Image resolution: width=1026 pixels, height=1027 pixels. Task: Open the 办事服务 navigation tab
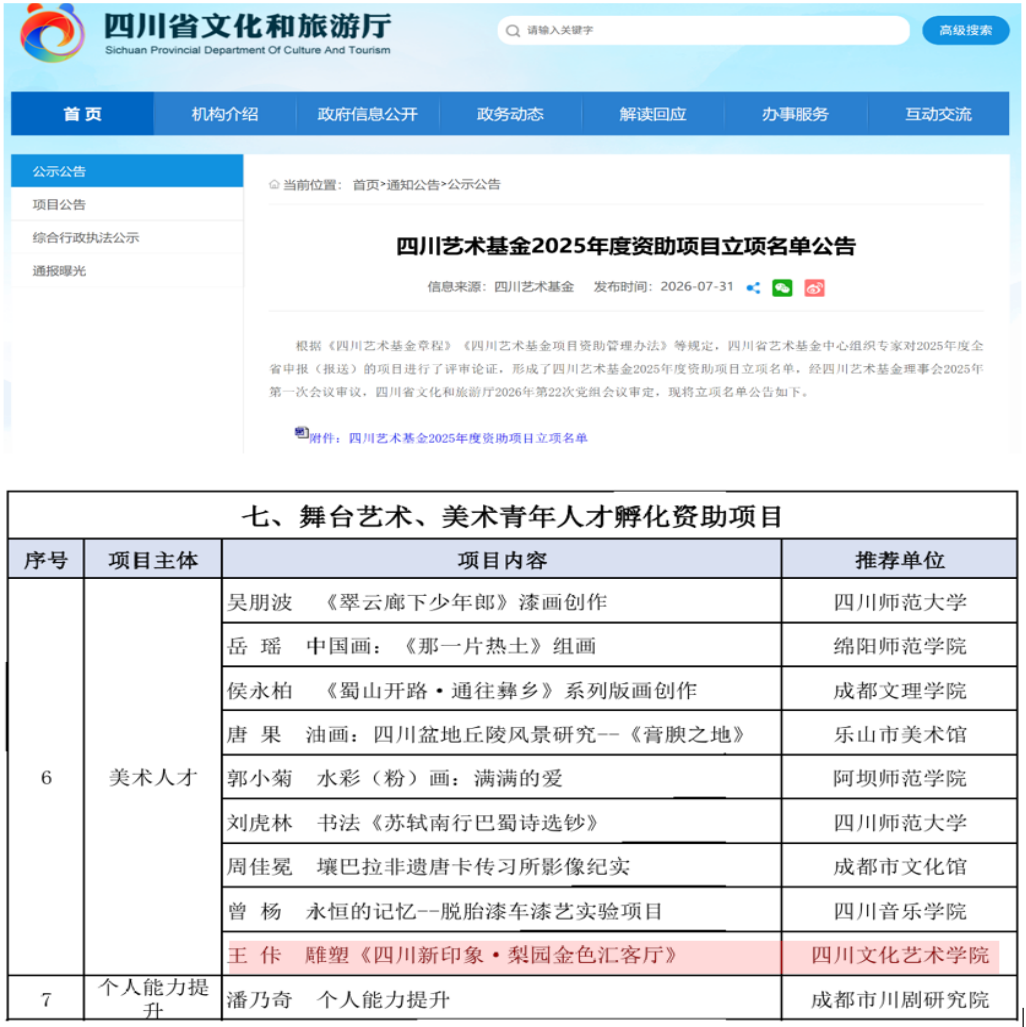pyautogui.click(x=795, y=114)
